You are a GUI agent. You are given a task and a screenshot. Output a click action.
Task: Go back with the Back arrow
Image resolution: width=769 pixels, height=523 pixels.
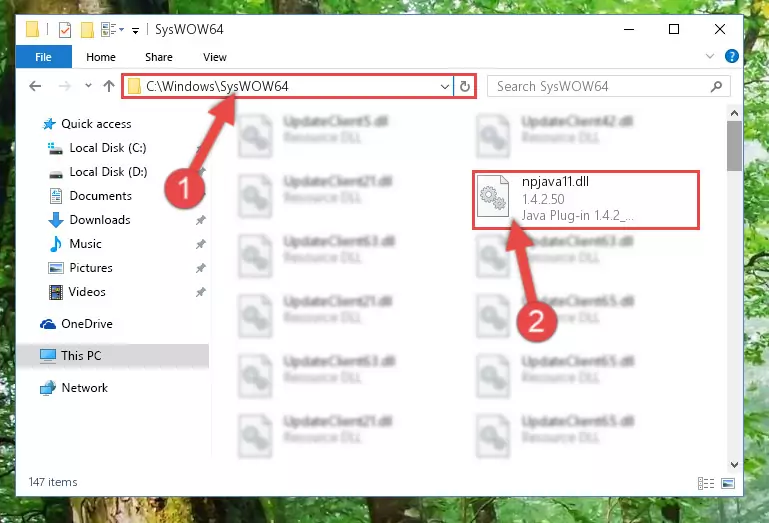pyautogui.click(x=35, y=86)
